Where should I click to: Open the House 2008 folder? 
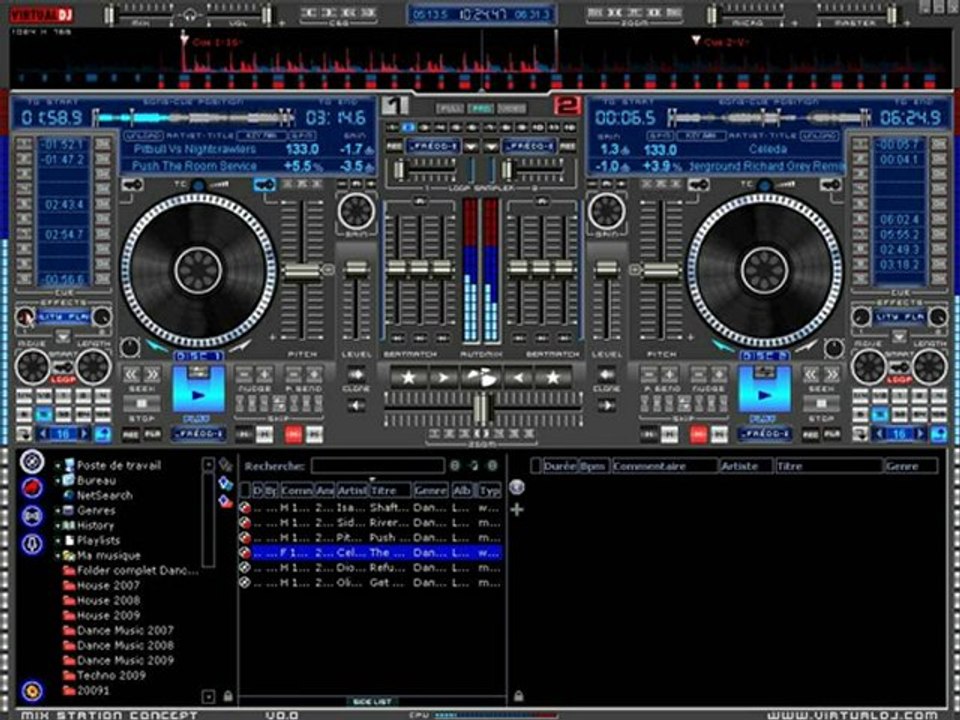click(108, 601)
